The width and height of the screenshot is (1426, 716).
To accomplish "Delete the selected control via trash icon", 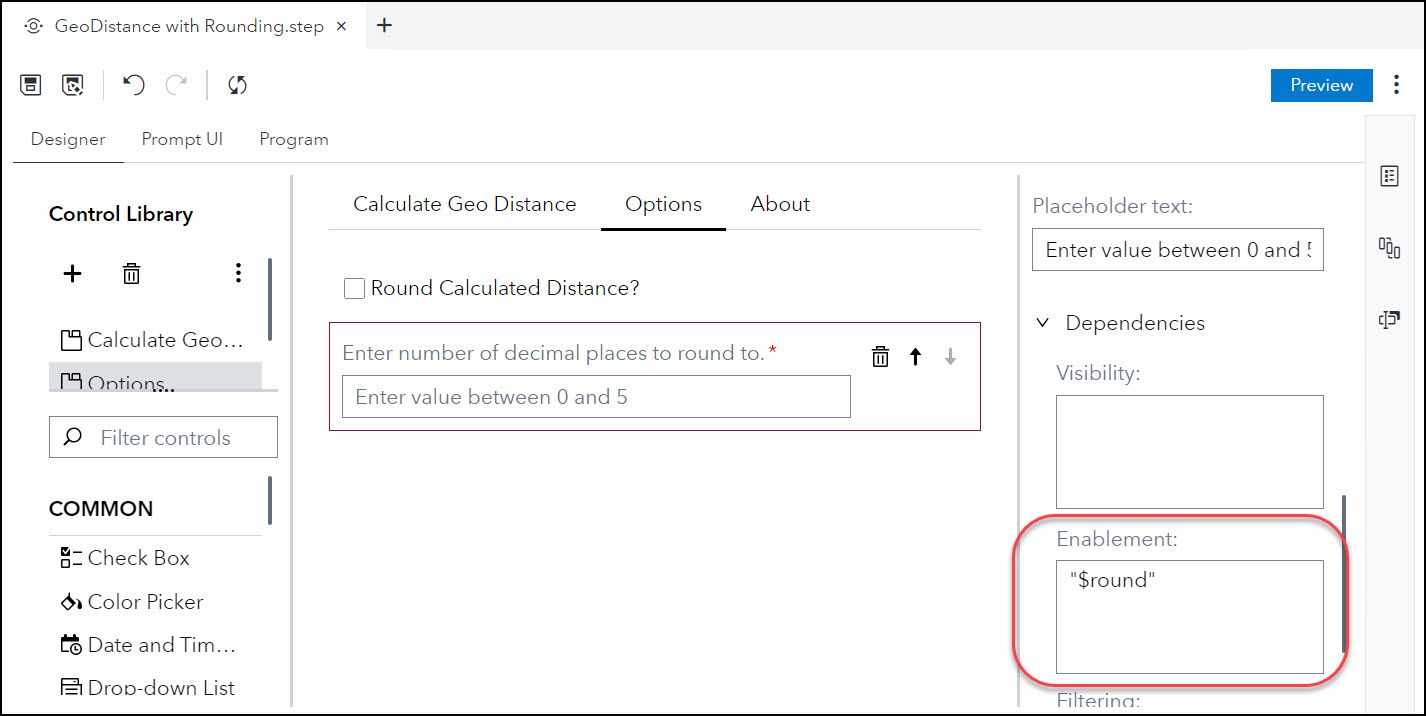I will tap(131, 273).
